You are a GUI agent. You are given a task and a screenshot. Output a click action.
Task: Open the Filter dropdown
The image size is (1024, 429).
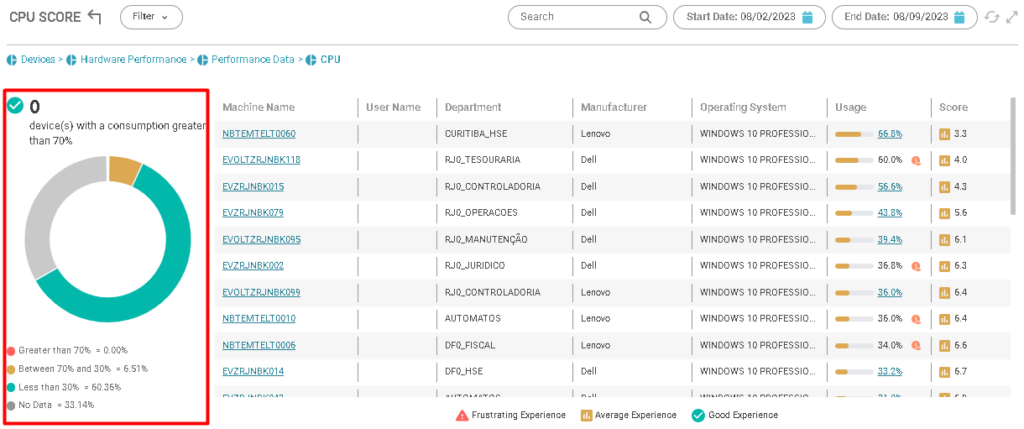coord(151,16)
